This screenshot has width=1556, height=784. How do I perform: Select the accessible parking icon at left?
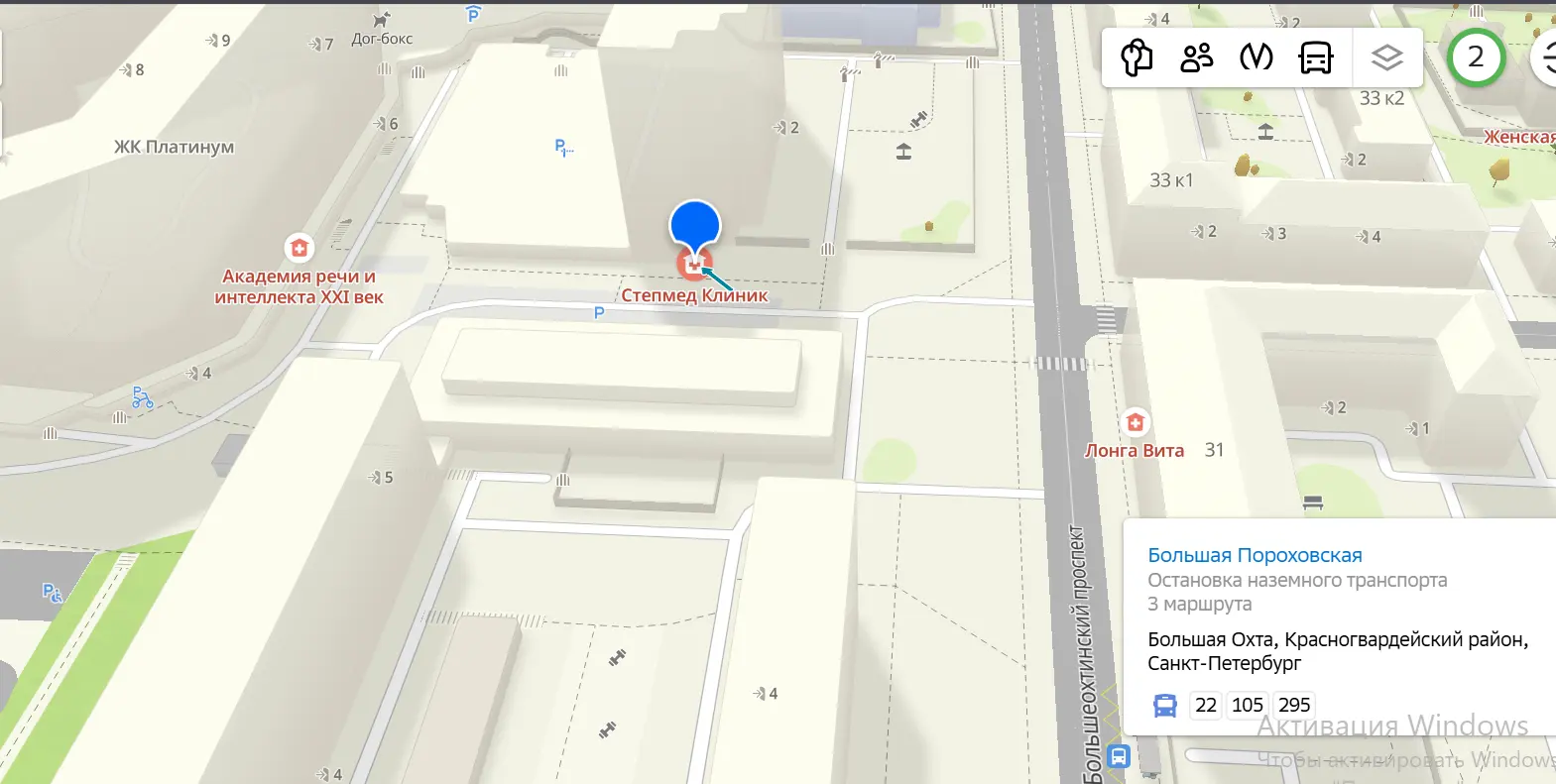coord(53,593)
